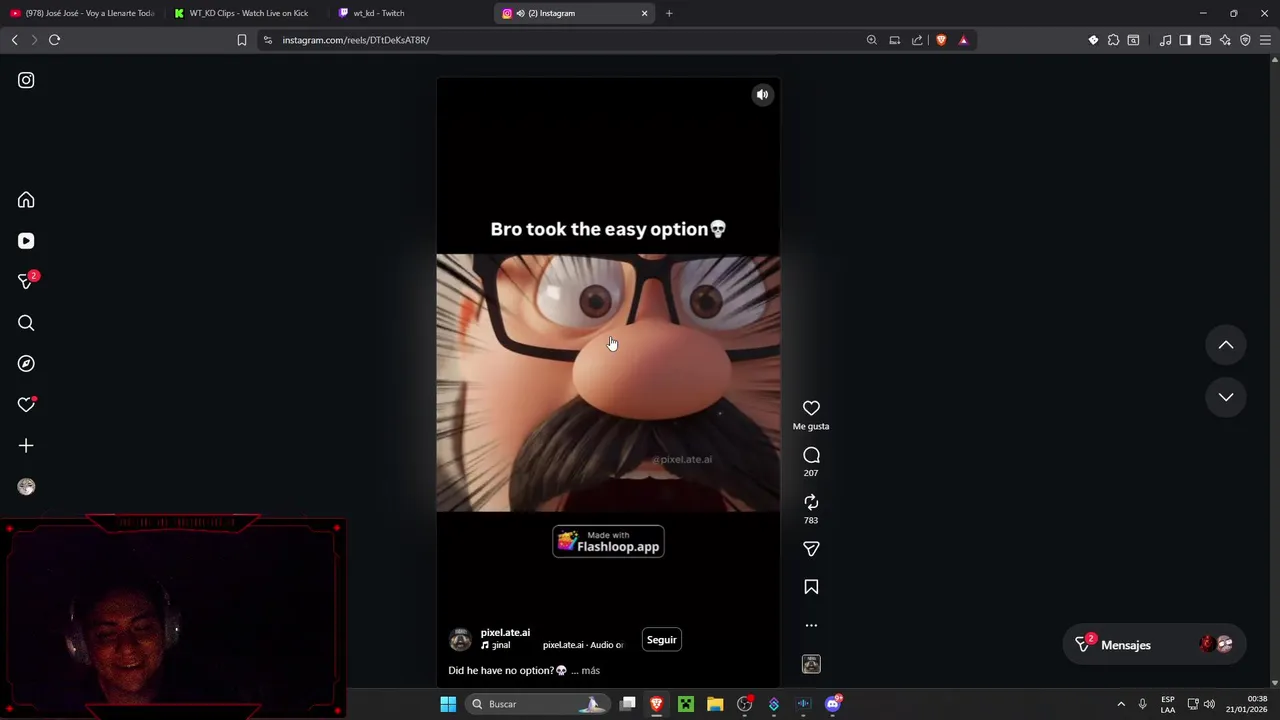Open media control music note icon

click(x=1165, y=40)
